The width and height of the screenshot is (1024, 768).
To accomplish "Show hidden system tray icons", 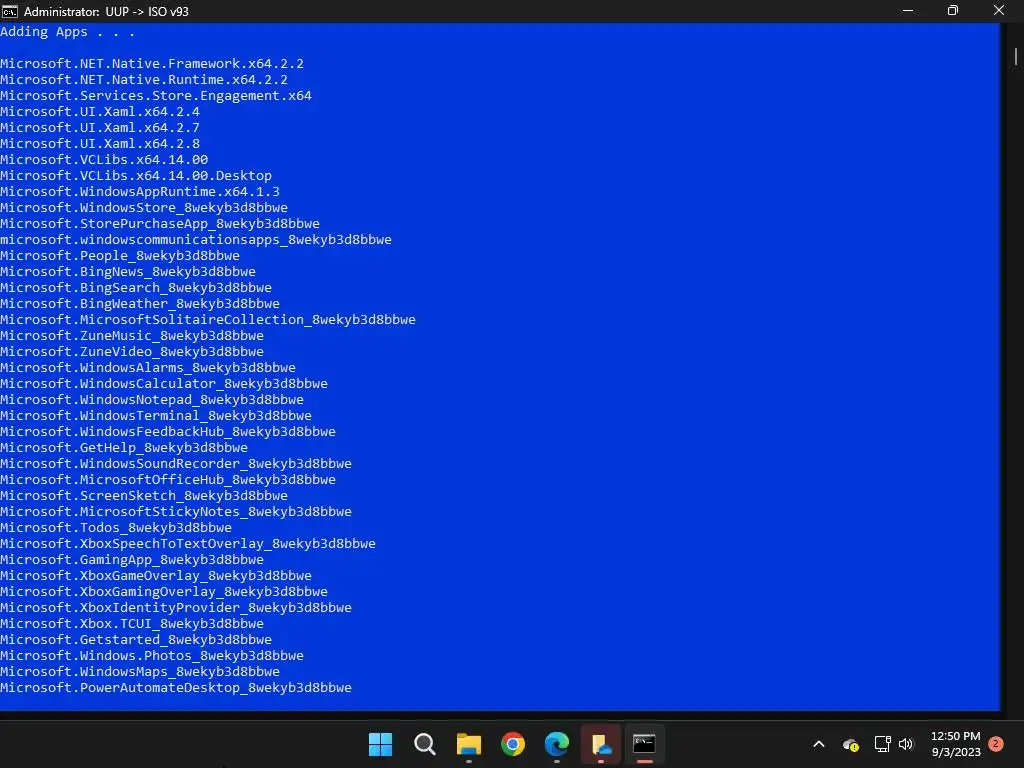I will pyautogui.click(x=819, y=744).
